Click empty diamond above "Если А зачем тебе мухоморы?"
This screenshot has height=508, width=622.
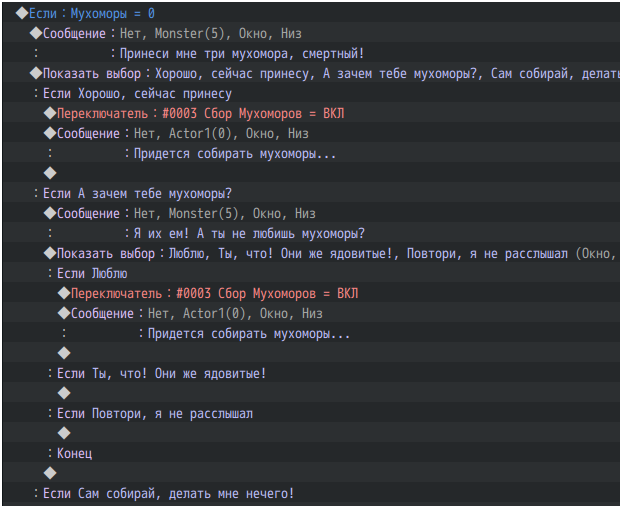[50, 173]
